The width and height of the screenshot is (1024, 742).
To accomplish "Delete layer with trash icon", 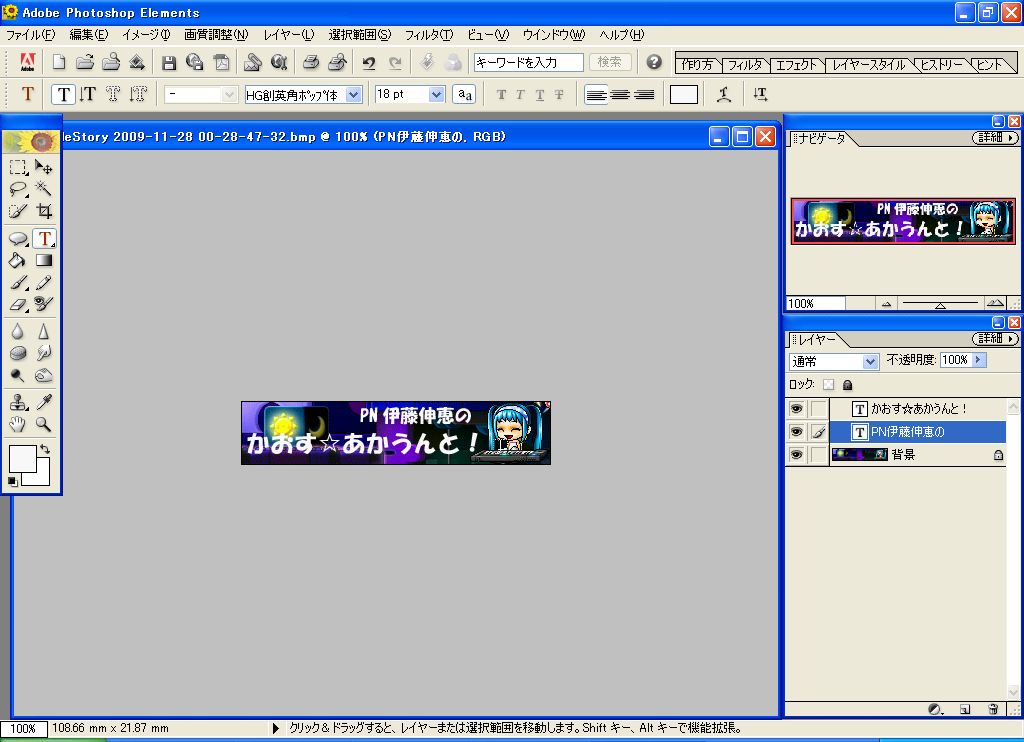I will point(993,709).
